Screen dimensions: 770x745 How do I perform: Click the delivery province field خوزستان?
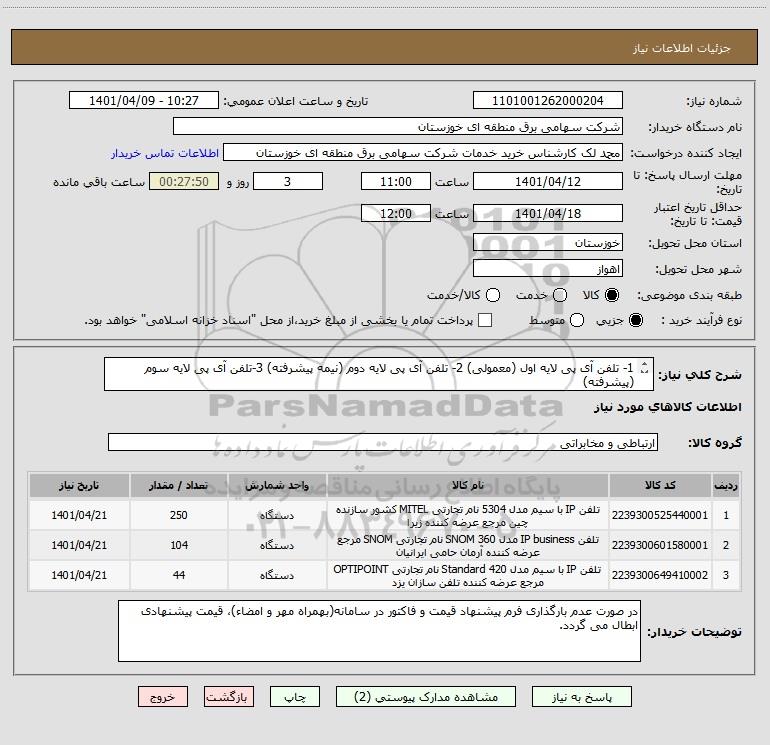pyautogui.click(x=548, y=243)
